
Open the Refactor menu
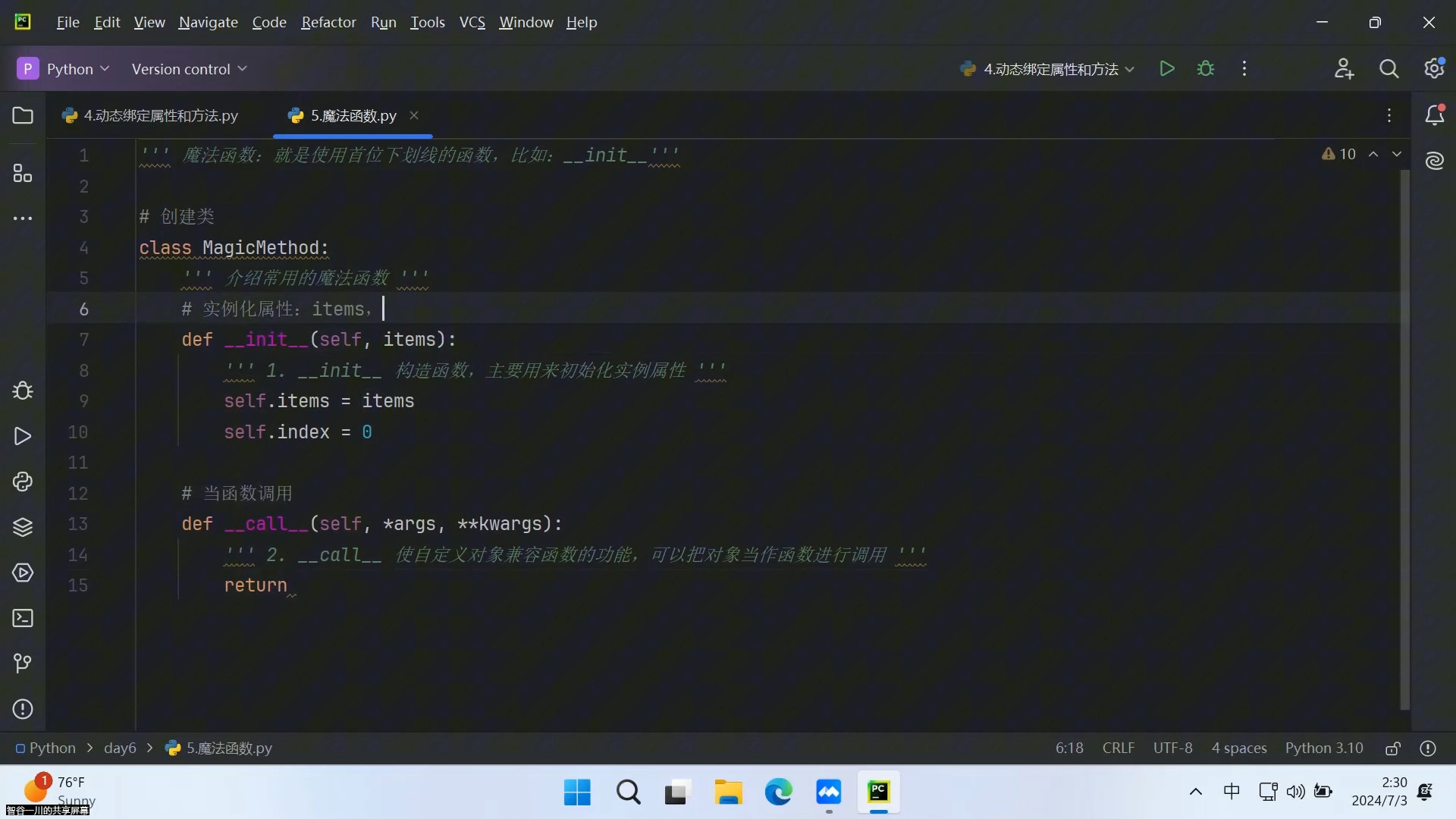[328, 22]
